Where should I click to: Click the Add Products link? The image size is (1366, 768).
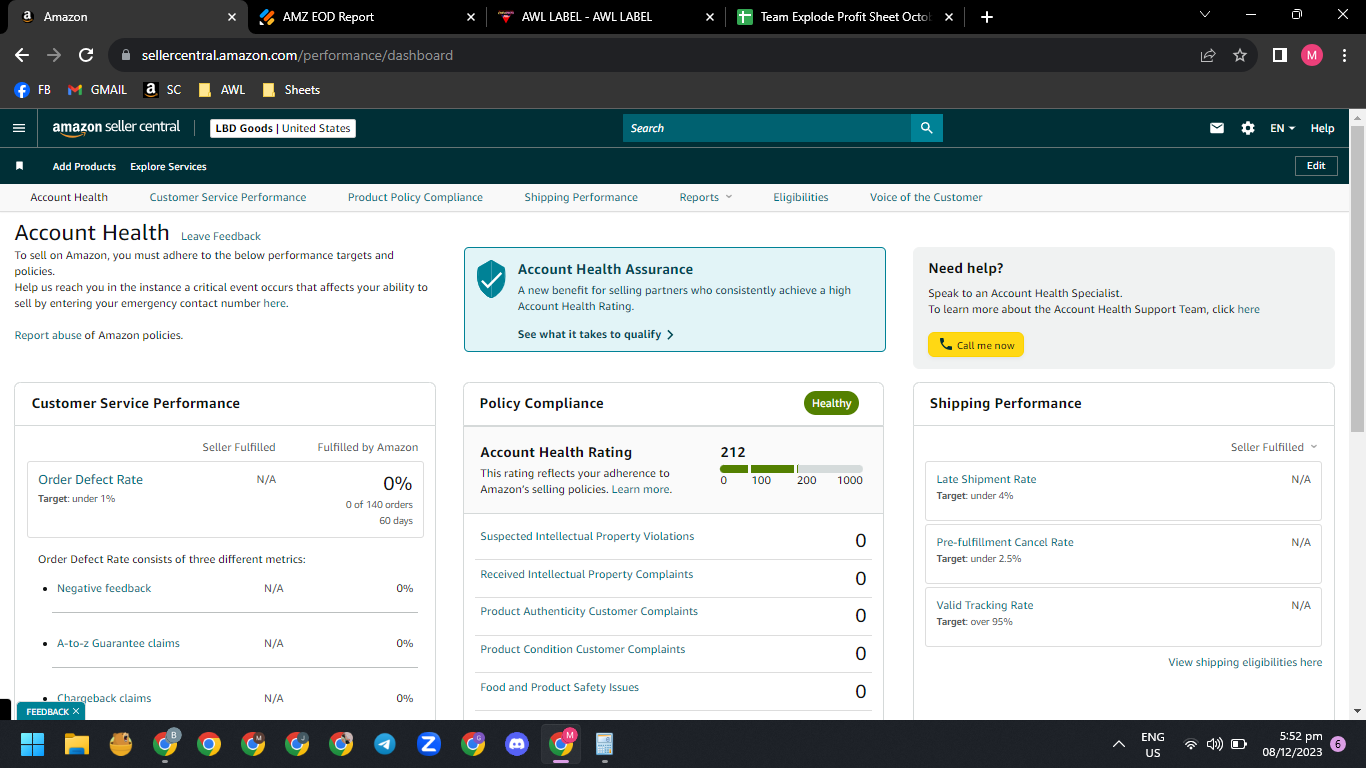click(x=84, y=166)
